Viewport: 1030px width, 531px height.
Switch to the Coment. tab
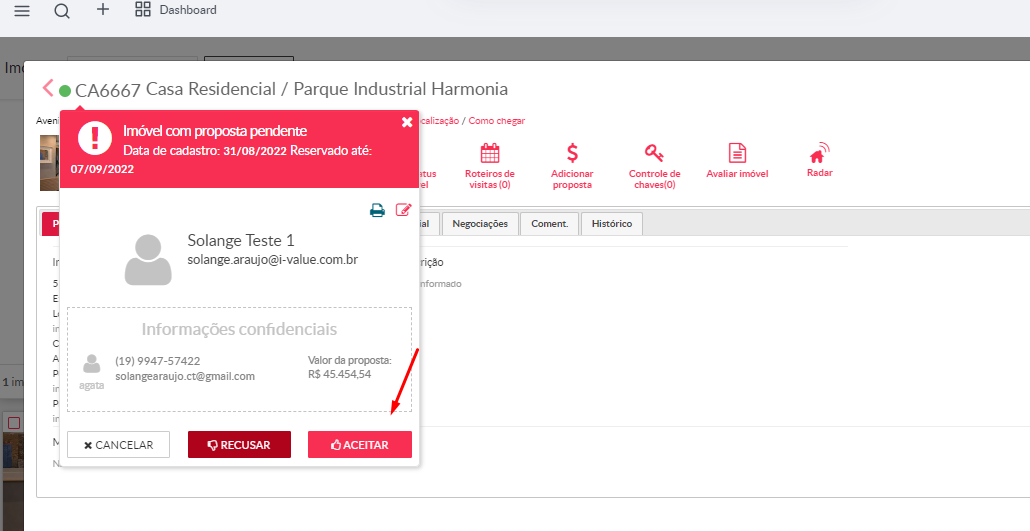[550, 223]
